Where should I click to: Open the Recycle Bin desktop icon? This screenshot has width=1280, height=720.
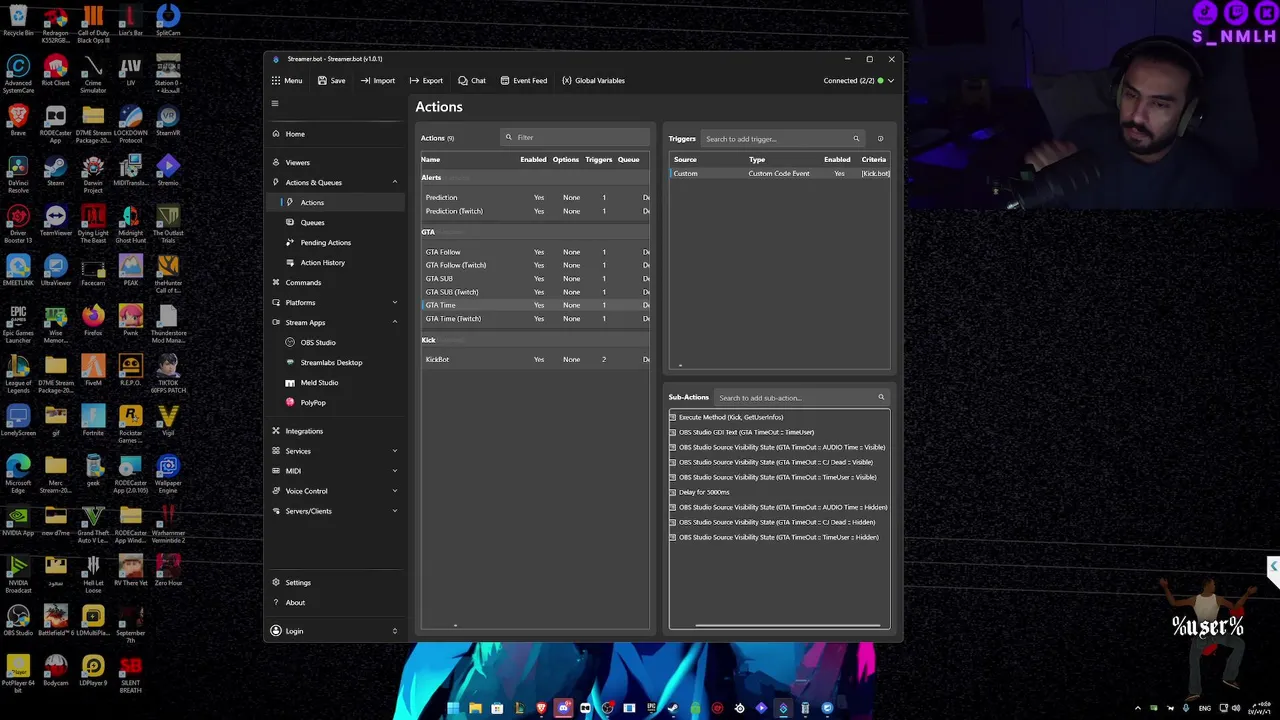click(x=18, y=21)
